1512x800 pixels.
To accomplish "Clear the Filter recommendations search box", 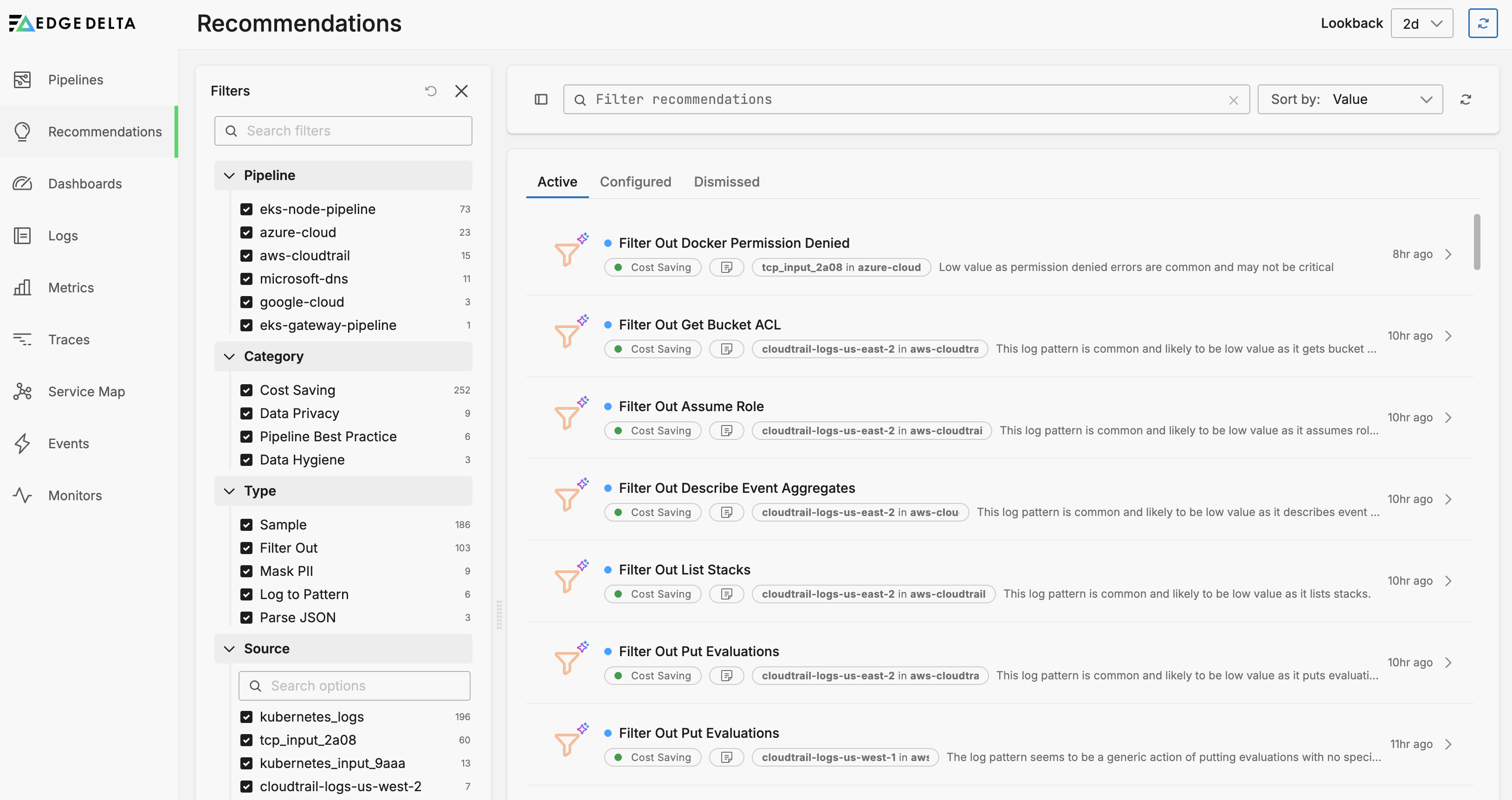I will click(1233, 100).
